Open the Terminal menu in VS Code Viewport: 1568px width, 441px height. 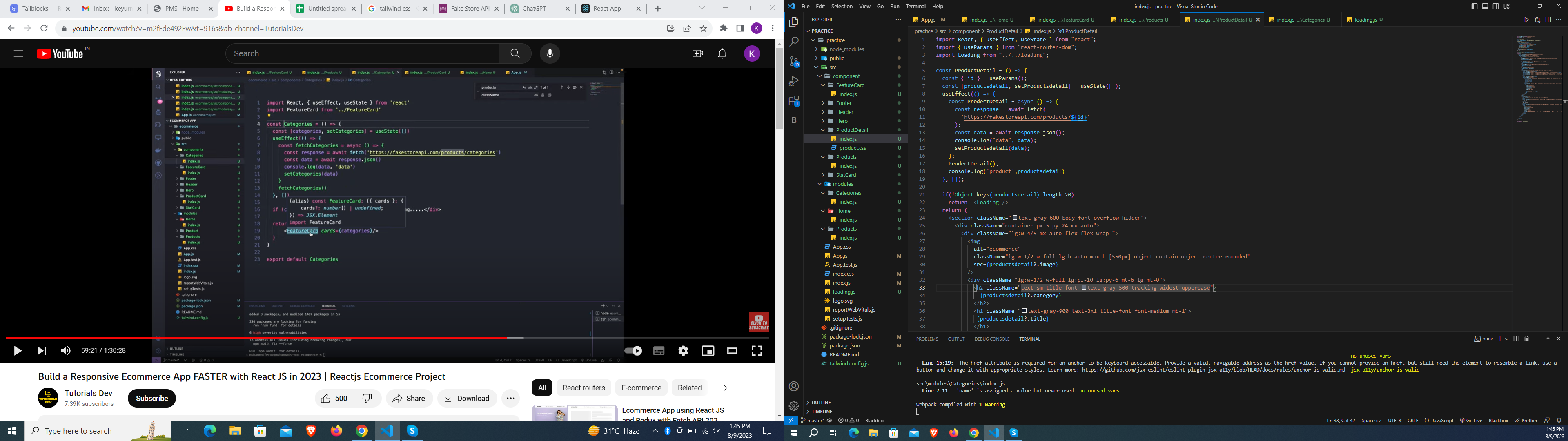tap(915, 6)
